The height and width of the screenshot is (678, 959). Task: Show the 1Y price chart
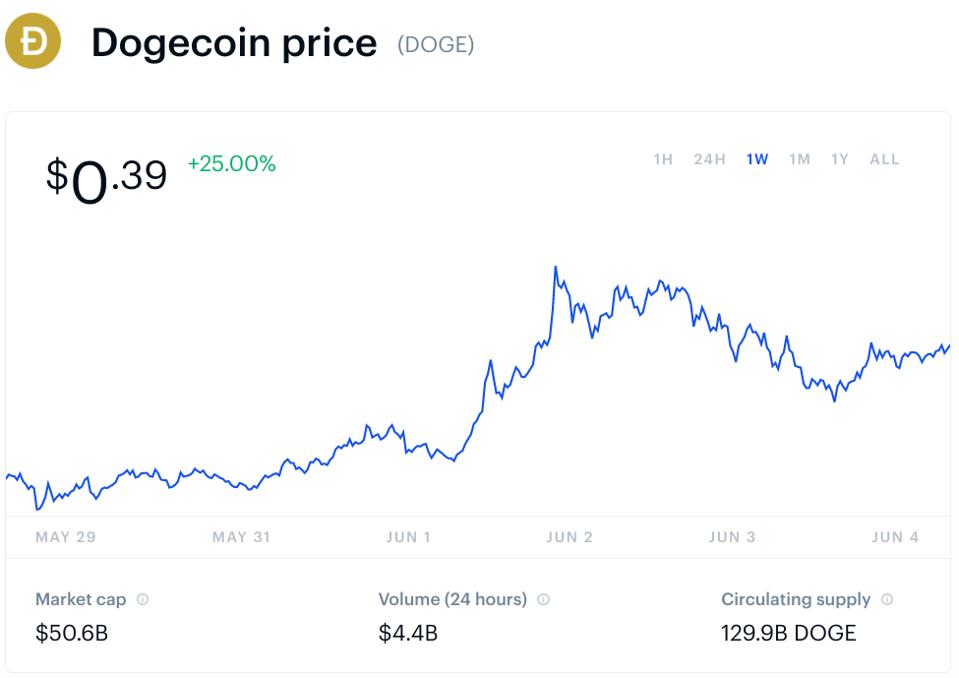(839, 160)
